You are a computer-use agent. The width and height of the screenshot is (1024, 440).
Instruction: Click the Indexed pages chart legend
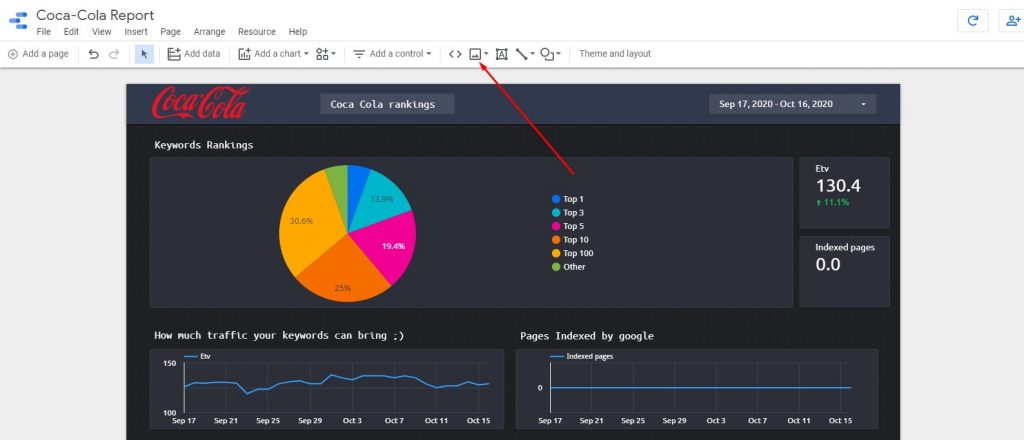582,356
